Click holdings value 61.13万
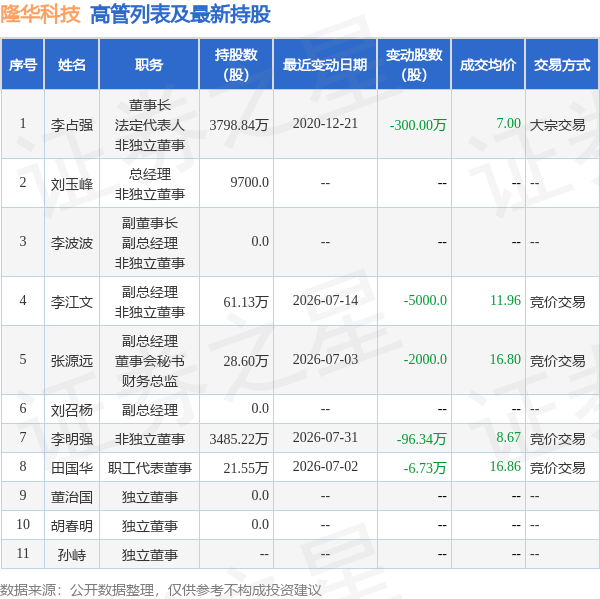The height and width of the screenshot is (599, 600). point(246,302)
